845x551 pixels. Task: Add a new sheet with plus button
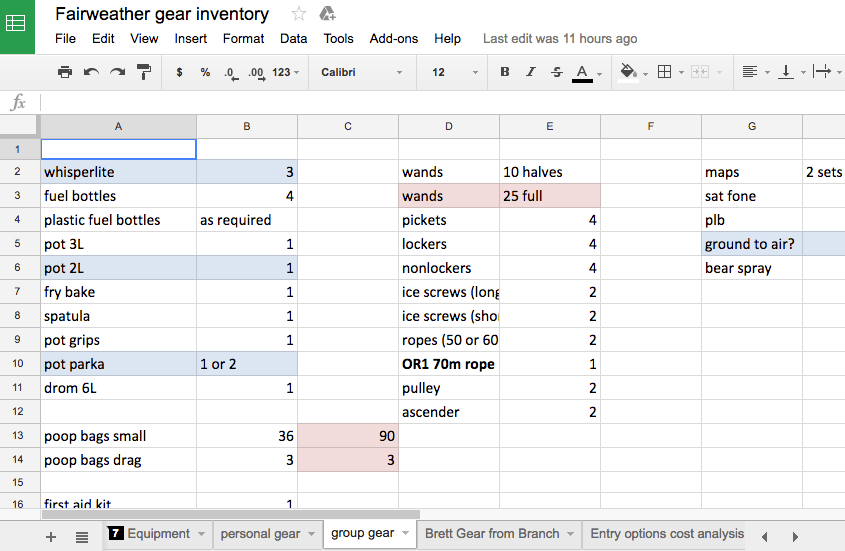[x=51, y=536]
